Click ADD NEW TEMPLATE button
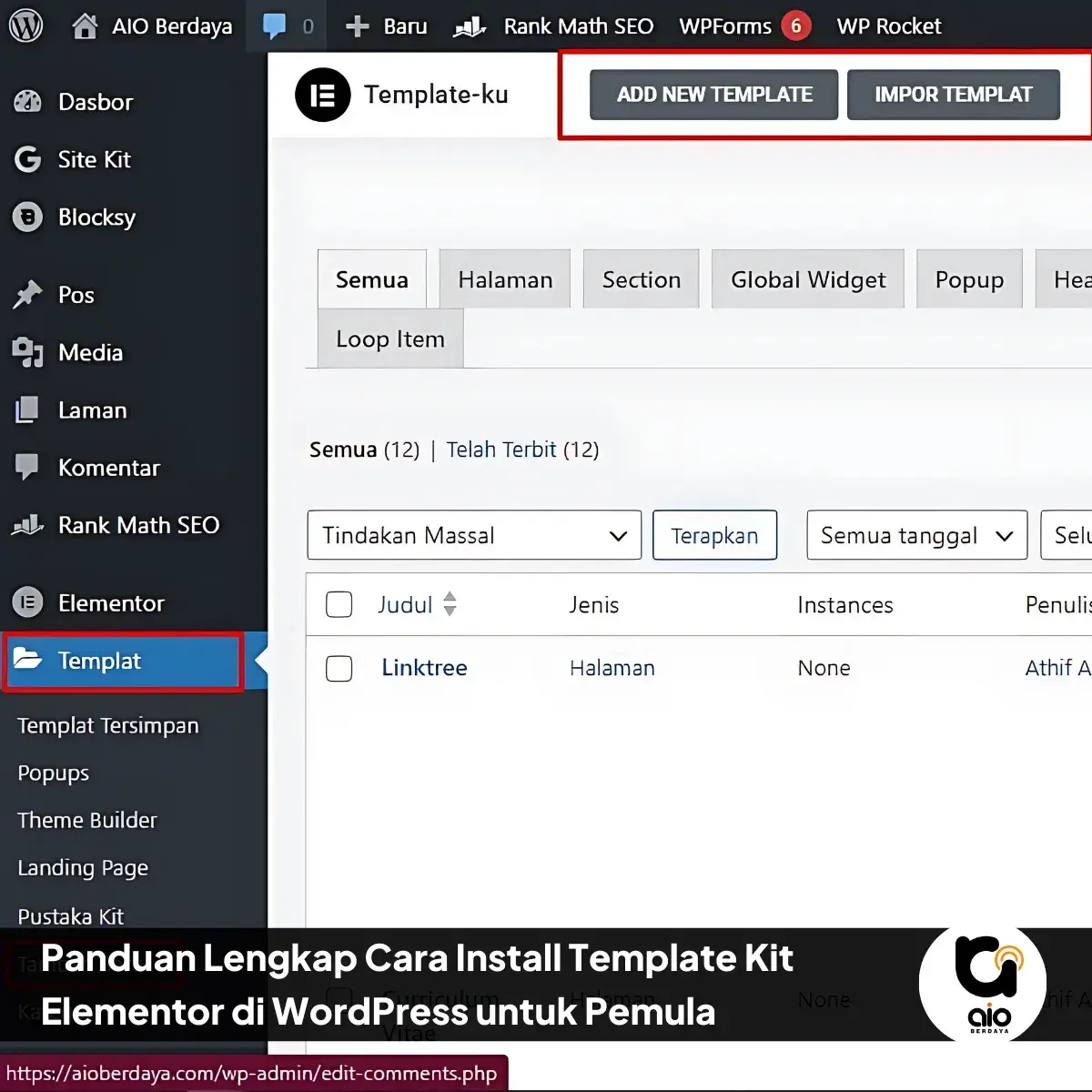This screenshot has height=1092, width=1092. pyautogui.click(x=714, y=95)
